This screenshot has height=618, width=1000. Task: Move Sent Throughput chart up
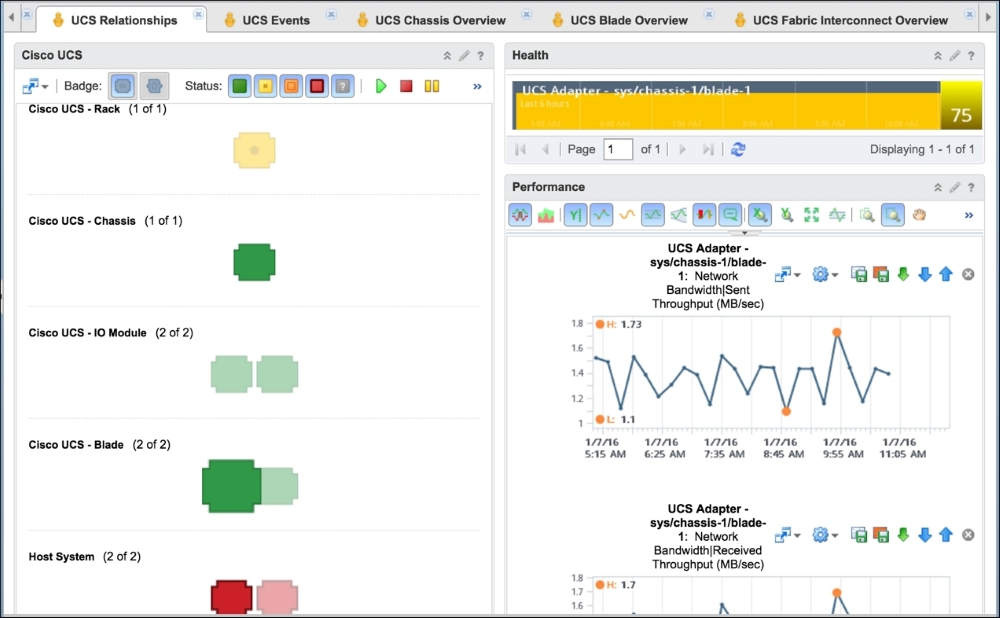(946, 275)
